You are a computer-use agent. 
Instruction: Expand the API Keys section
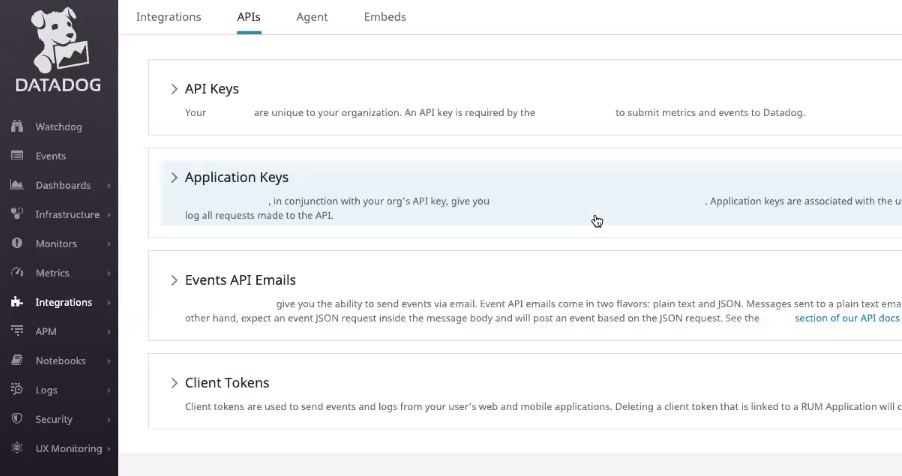[174, 89]
